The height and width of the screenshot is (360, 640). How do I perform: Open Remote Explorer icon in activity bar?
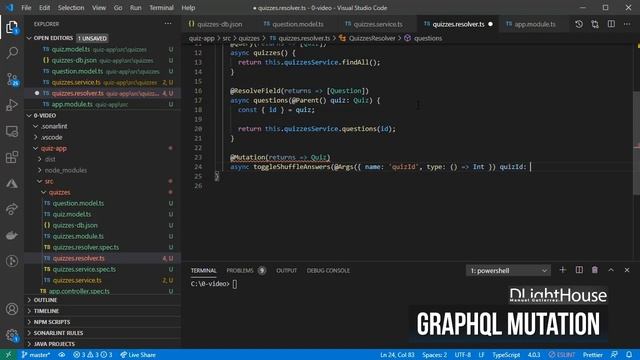pyautogui.click(x=12, y=131)
